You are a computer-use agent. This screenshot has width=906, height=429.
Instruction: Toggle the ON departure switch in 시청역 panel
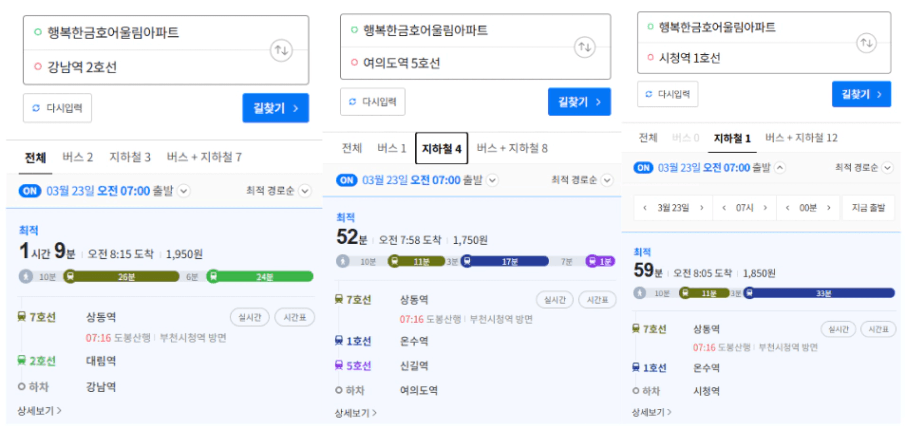coord(644,168)
